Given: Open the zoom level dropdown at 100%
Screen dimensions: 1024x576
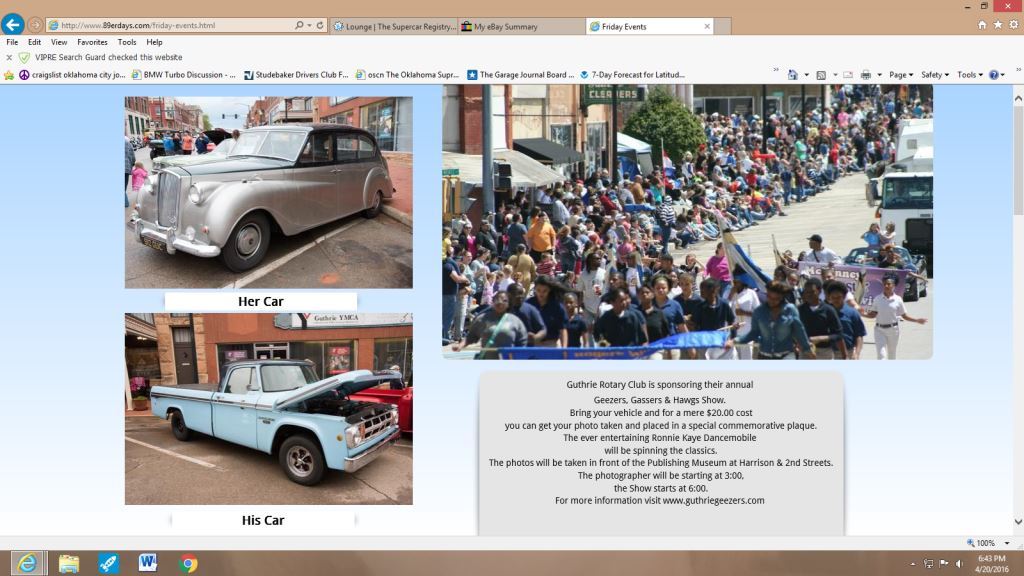Looking at the screenshot, I should pyautogui.click(x=989, y=543).
